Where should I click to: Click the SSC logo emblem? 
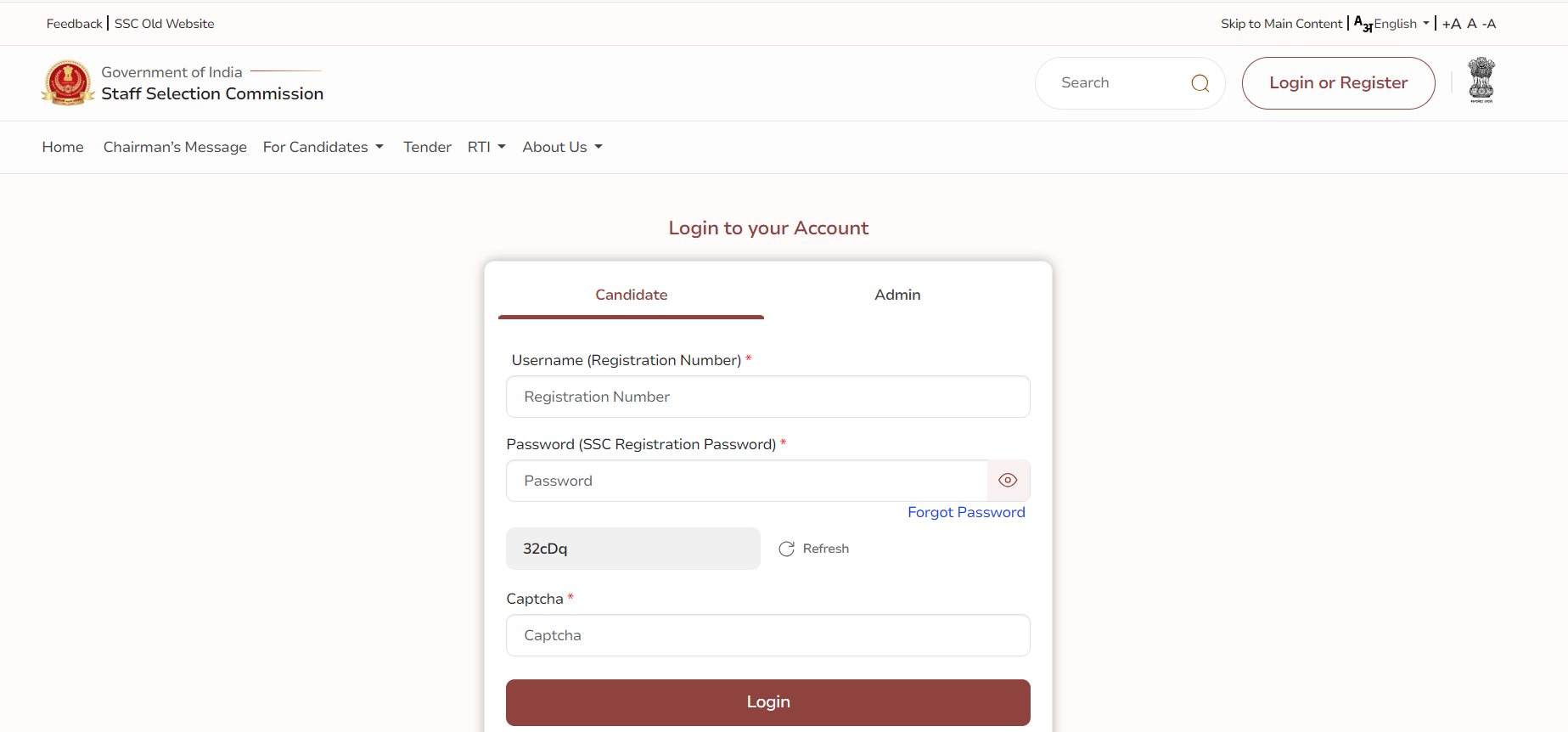coord(68,82)
